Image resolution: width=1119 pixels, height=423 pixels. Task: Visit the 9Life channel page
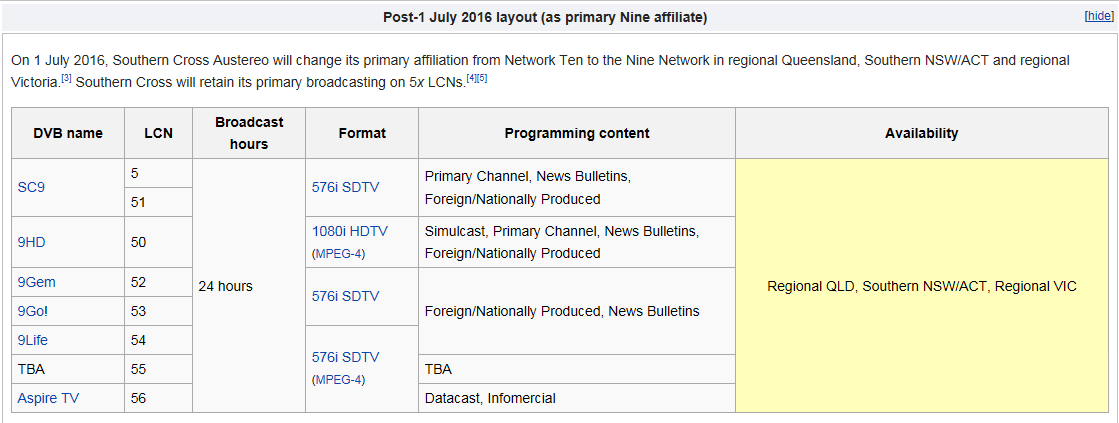(33, 340)
